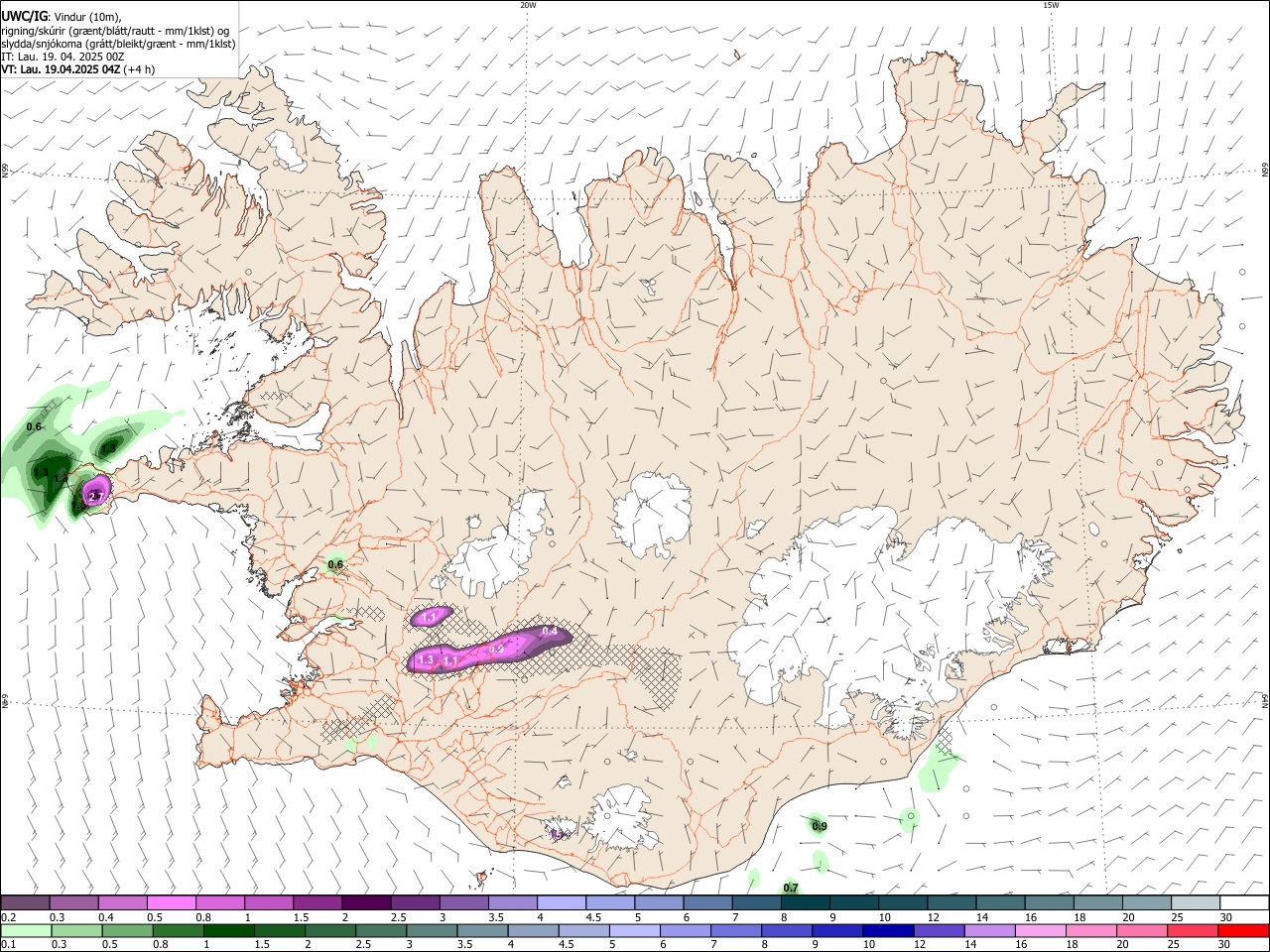Click the "0.4" value on the purple snow band
1270x952 pixels.
click(550, 632)
